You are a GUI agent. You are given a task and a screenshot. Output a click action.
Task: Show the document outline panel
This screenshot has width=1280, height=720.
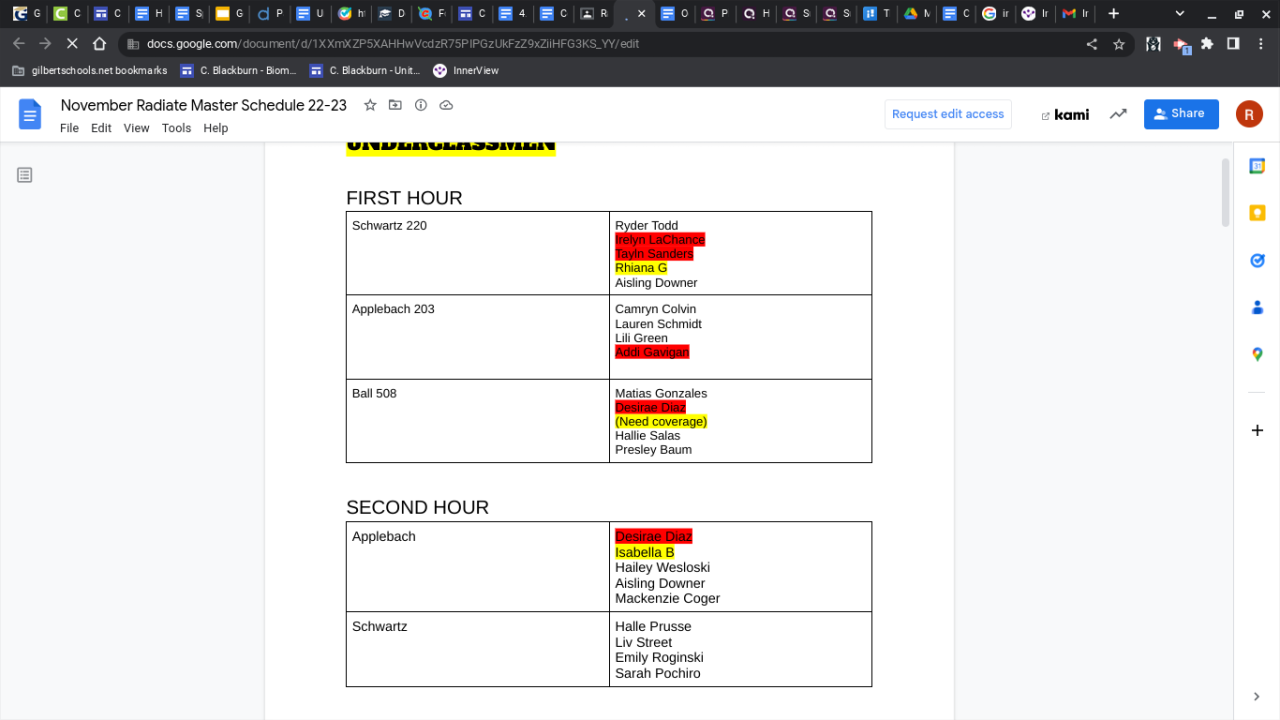[x=25, y=175]
